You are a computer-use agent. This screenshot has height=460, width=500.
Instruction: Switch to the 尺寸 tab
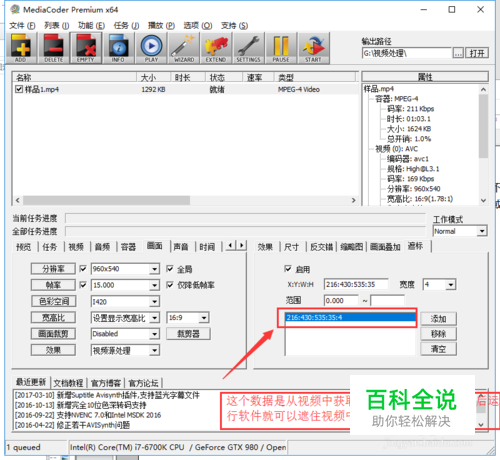click(292, 247)
